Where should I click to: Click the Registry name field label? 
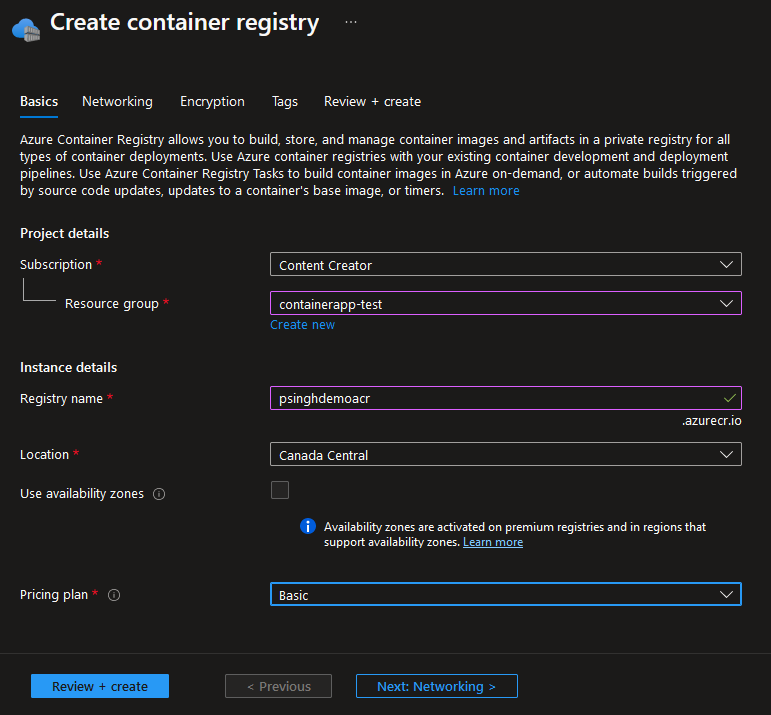pyautogui.click(x=61, y=398)
